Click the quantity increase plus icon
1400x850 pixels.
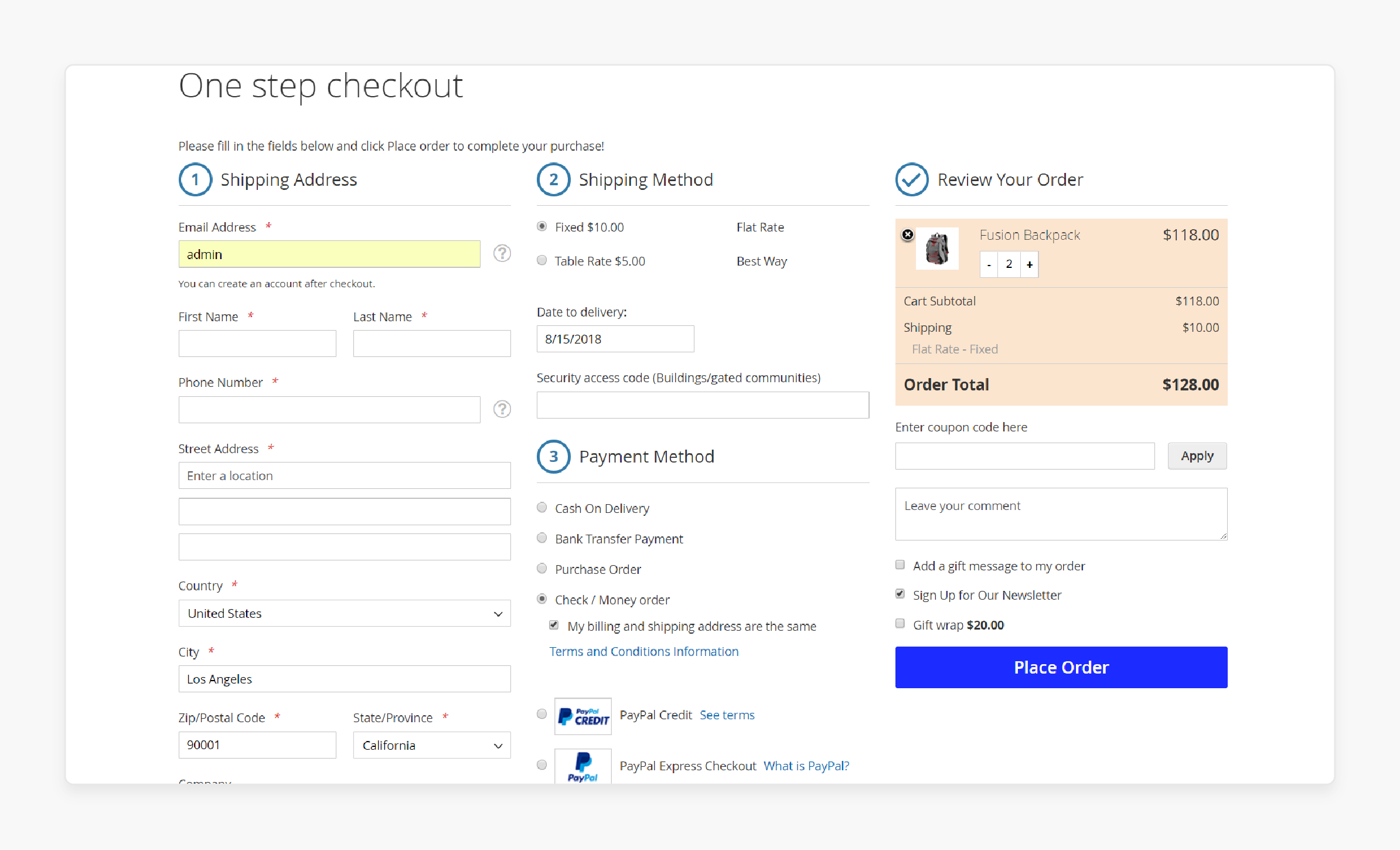pos(1029,265)
